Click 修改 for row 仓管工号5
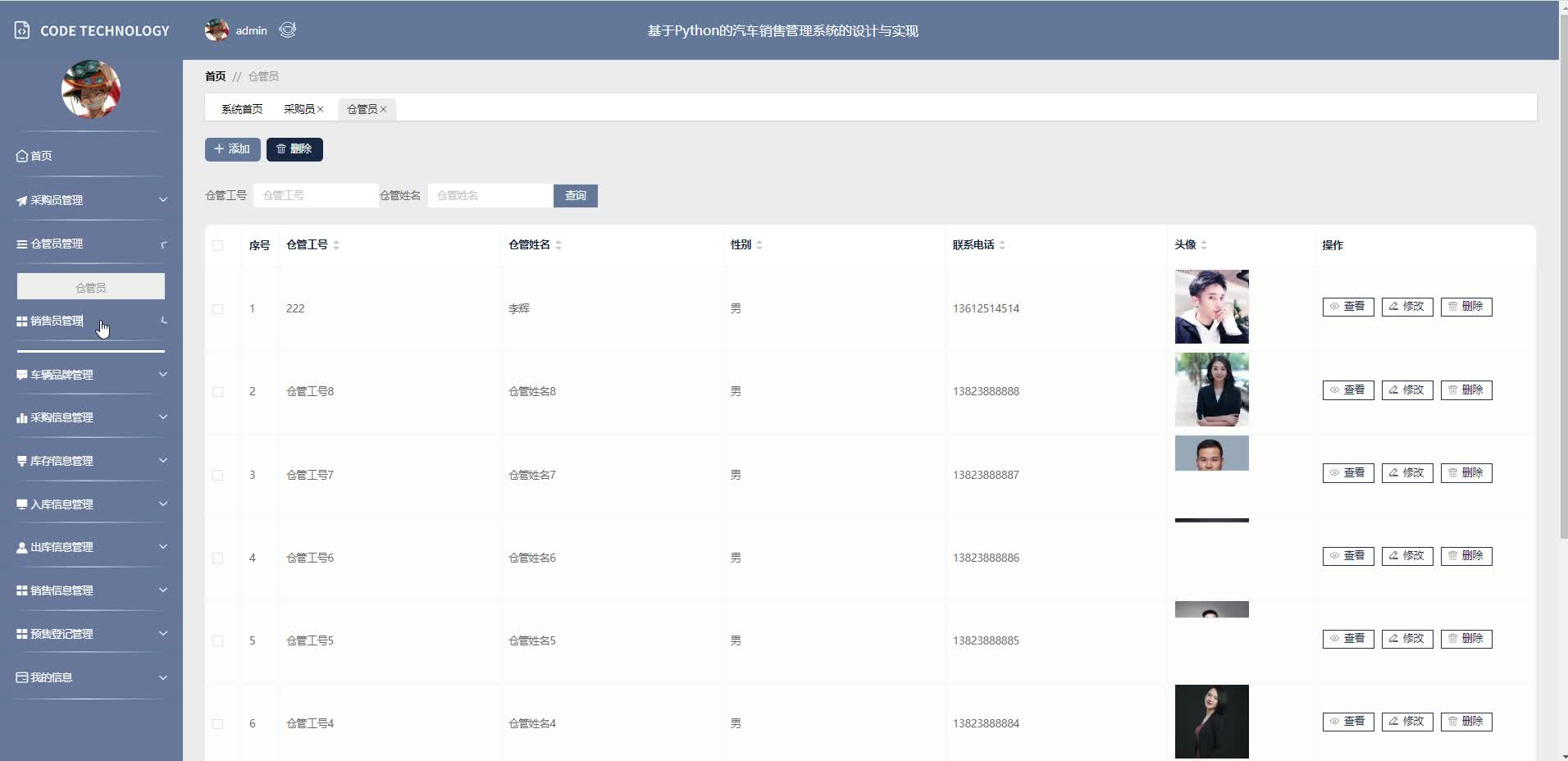 [x=1407, y=639]
